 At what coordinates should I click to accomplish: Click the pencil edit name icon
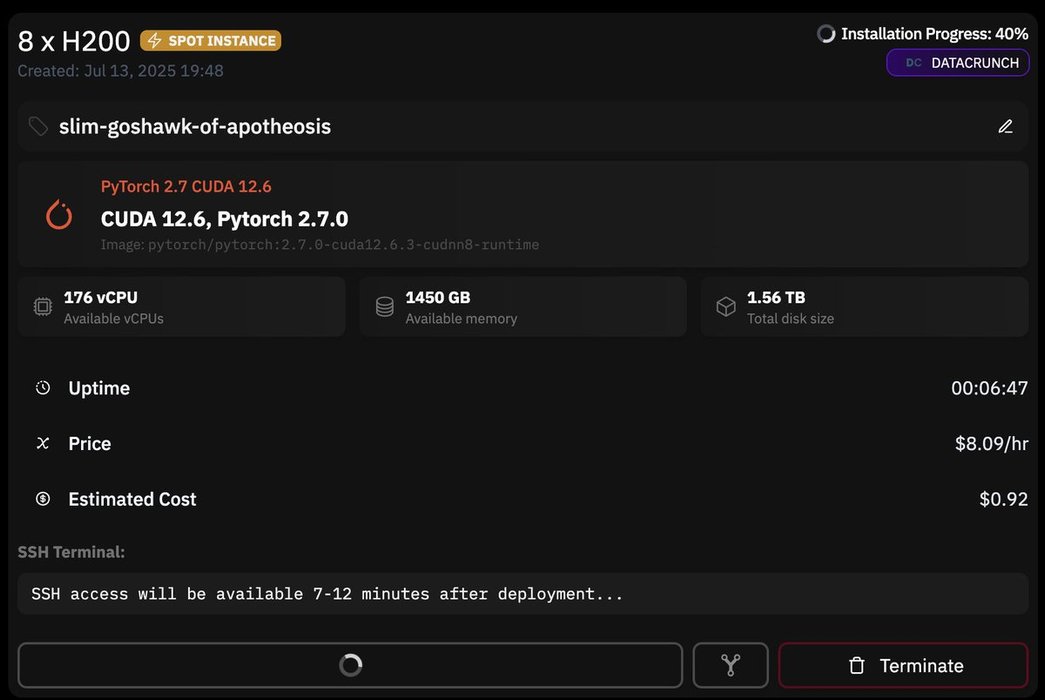tap(1005, 127)
